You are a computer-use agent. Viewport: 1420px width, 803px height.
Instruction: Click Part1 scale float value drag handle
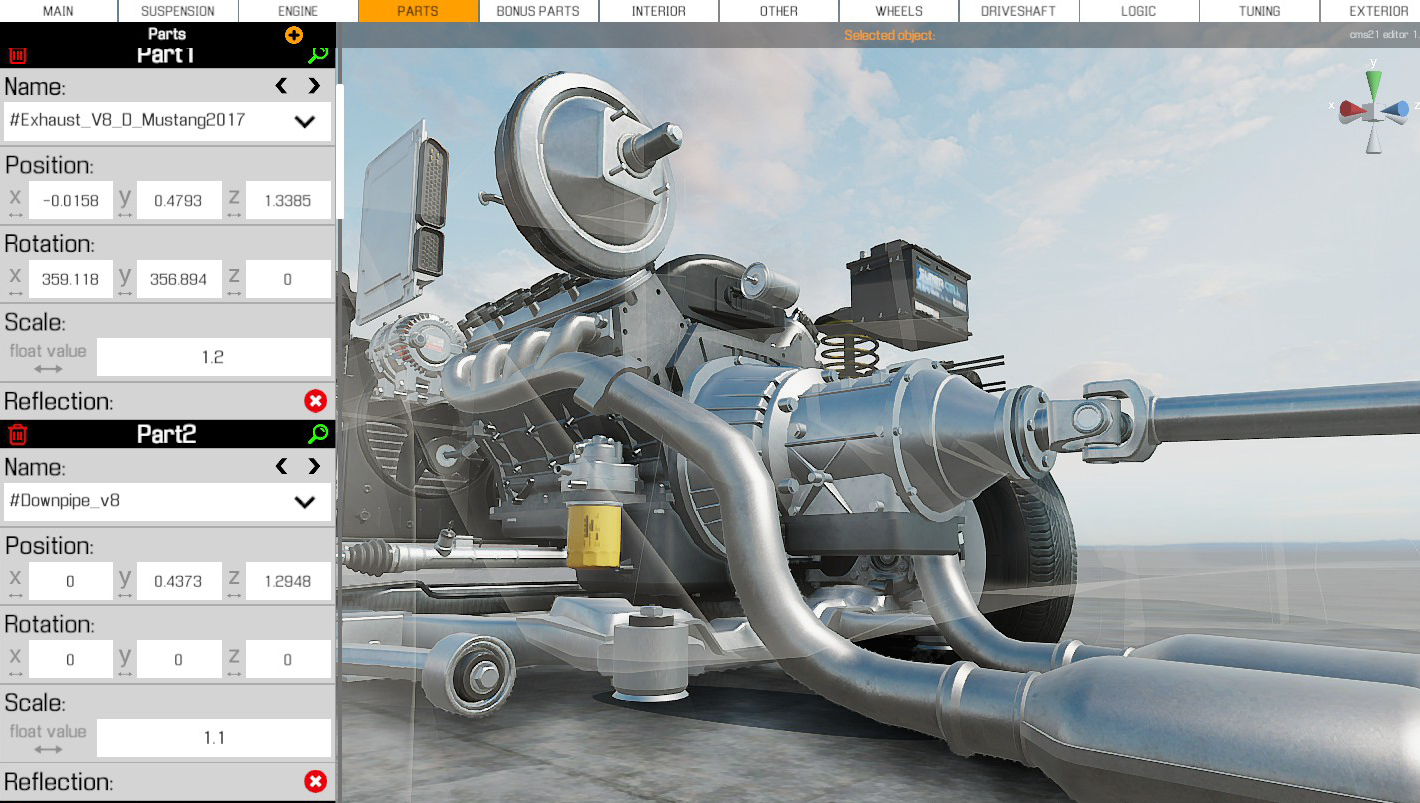click(48, 369)
